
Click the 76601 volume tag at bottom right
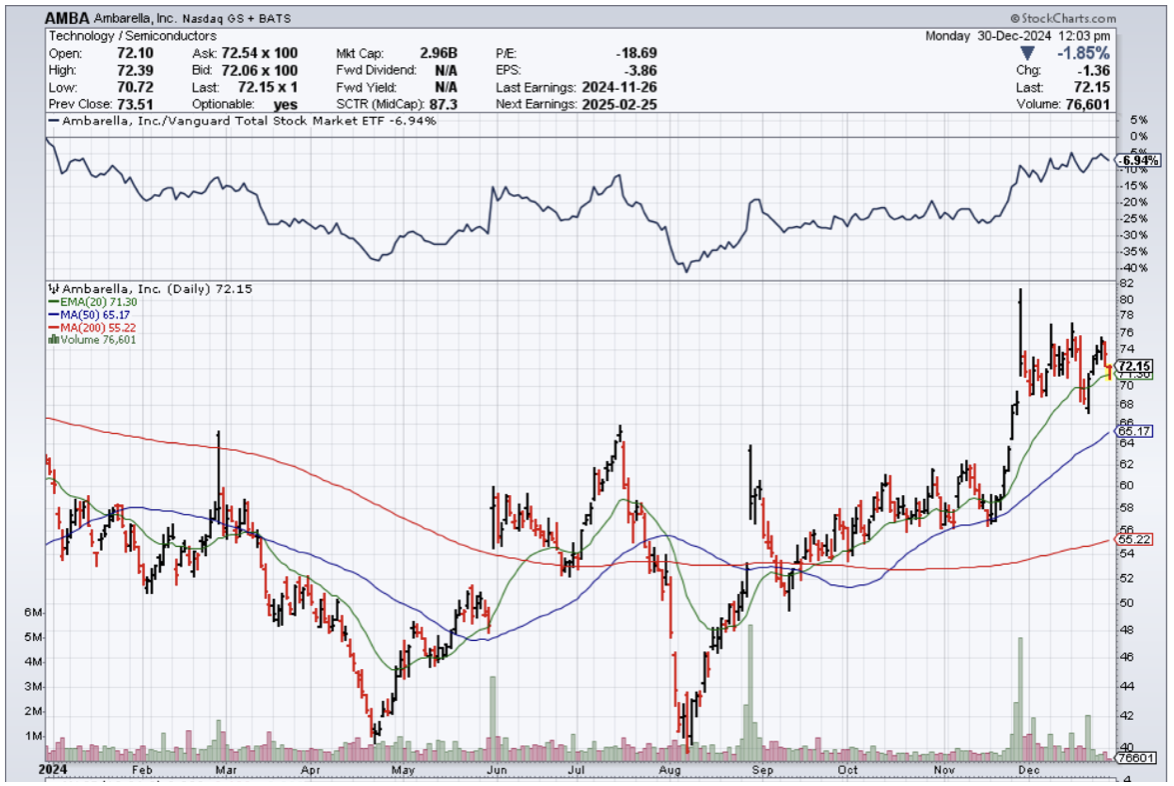1137,759
